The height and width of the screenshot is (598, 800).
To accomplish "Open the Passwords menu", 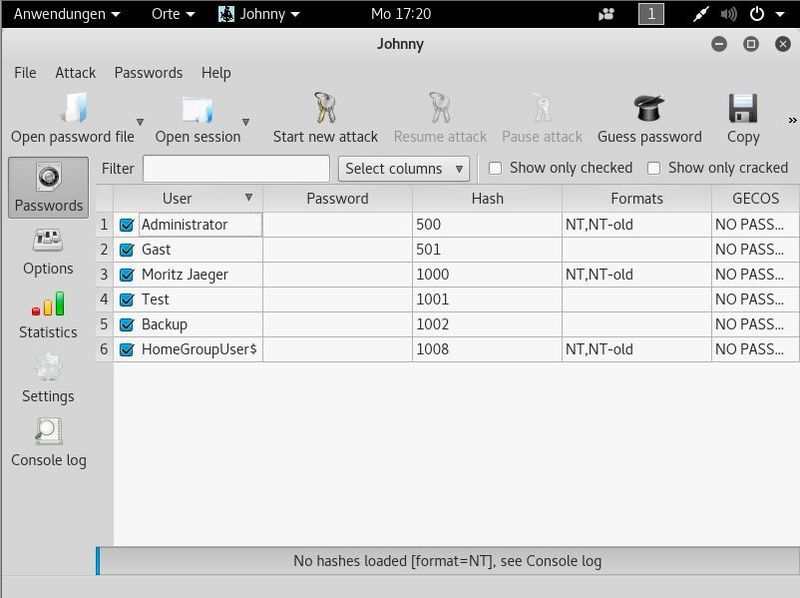I will coord(148,73).
